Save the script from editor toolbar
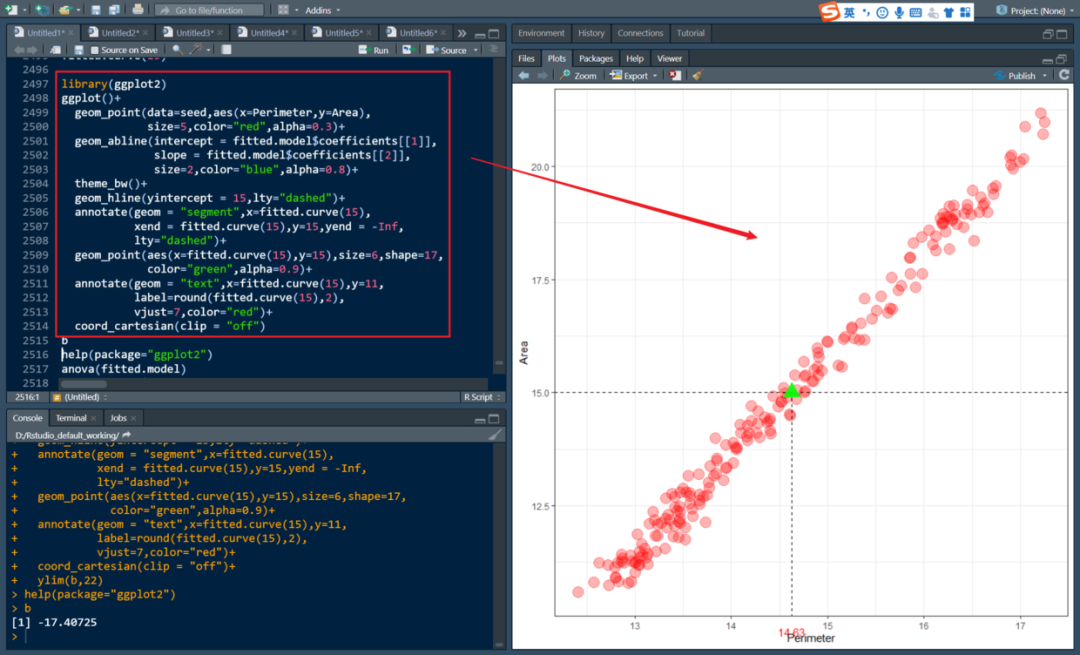 [x=79, y=50]
